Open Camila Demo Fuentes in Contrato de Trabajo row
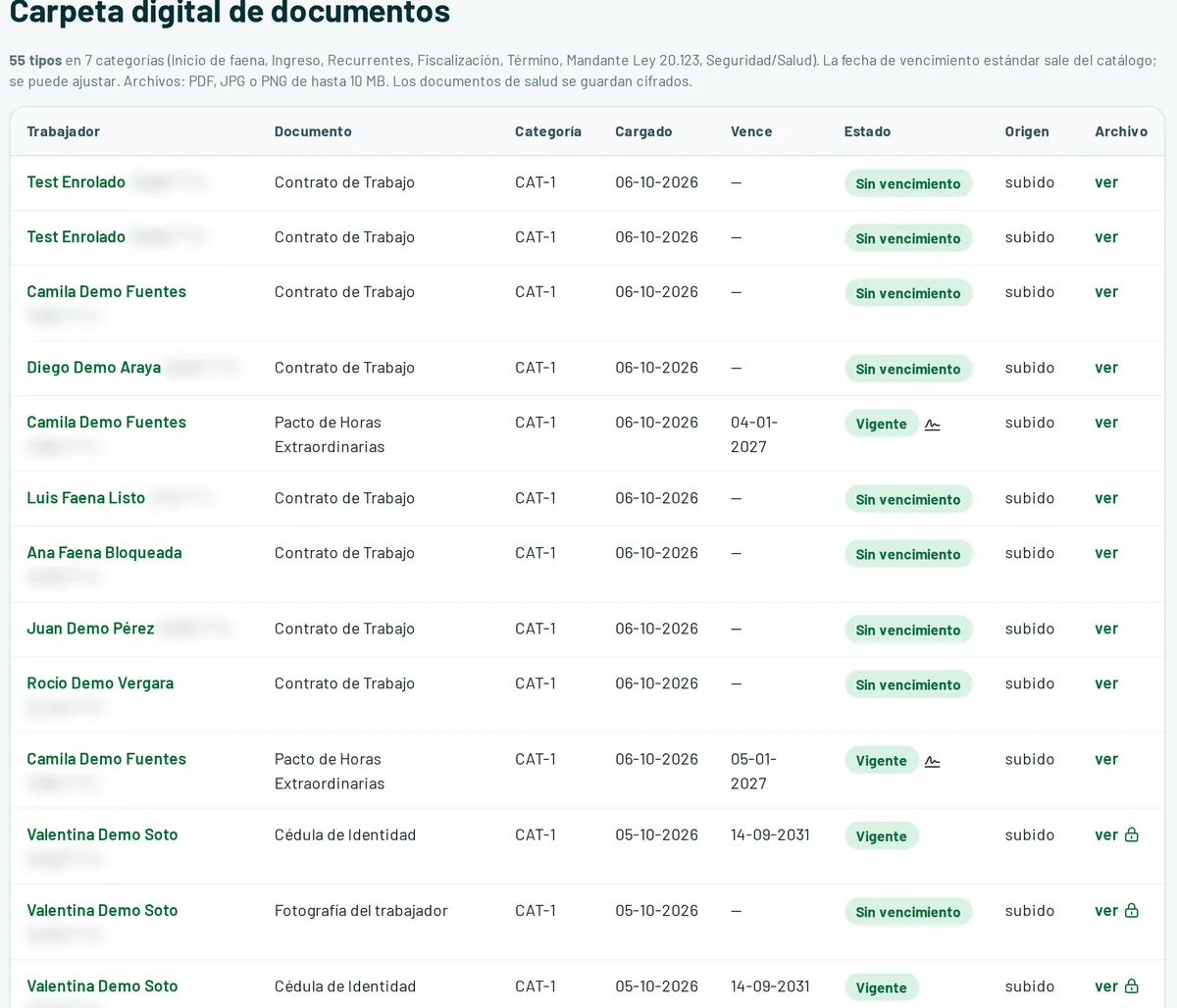This screenshot has height=1008, width=1177. 106,292
